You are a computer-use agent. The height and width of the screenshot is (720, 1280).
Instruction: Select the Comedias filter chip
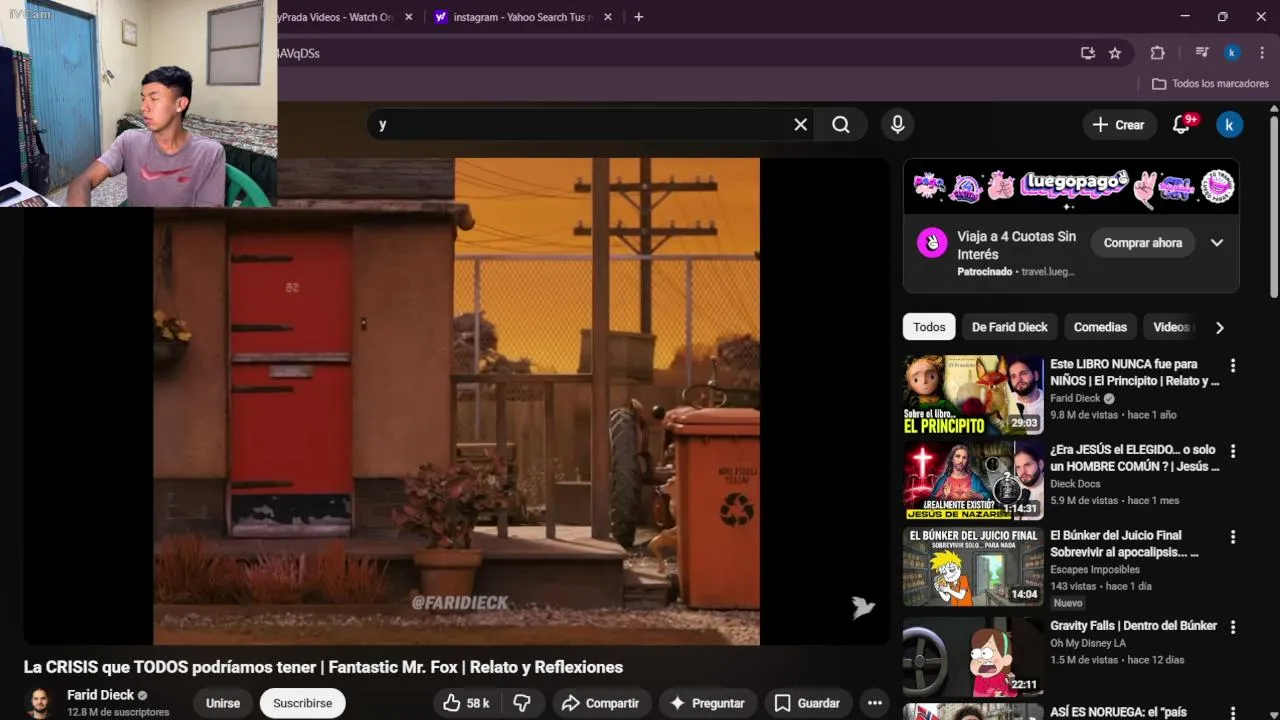pyautogui.click(x=1100, y=327)
